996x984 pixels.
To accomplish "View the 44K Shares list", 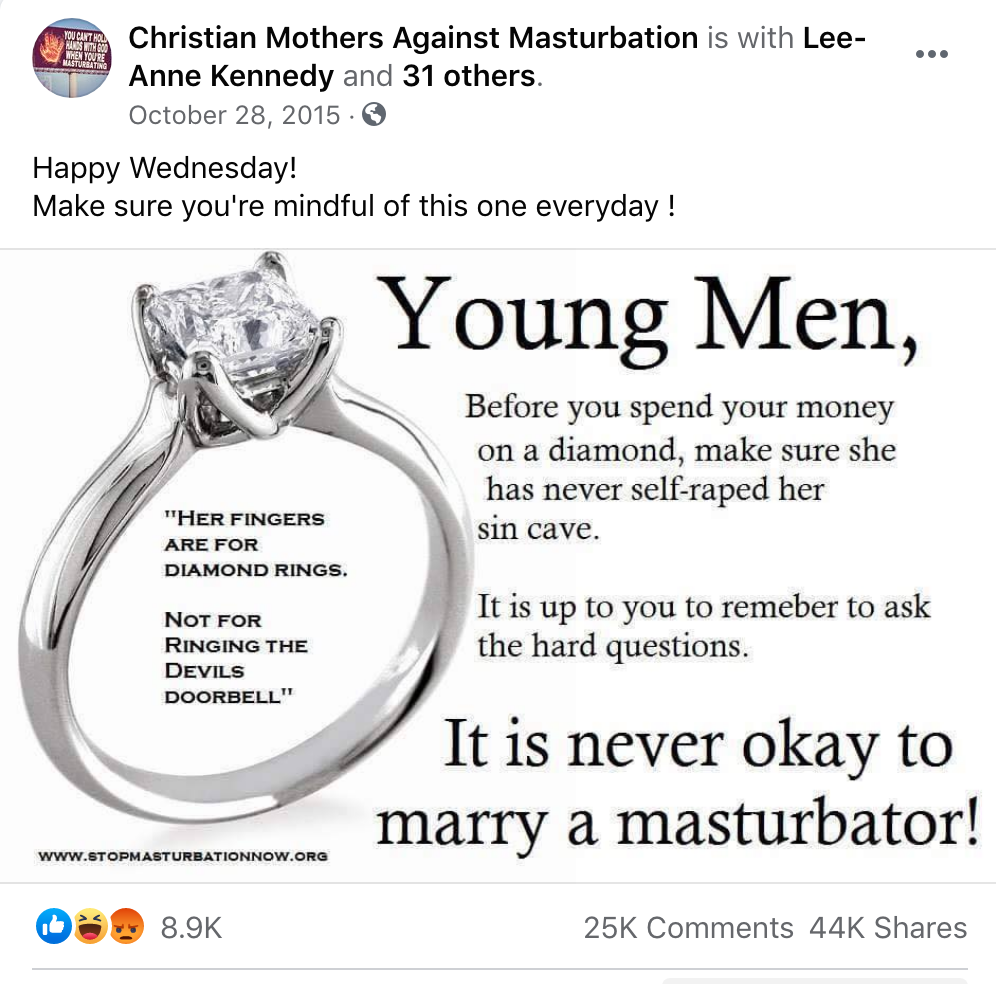I will (888, 928).
